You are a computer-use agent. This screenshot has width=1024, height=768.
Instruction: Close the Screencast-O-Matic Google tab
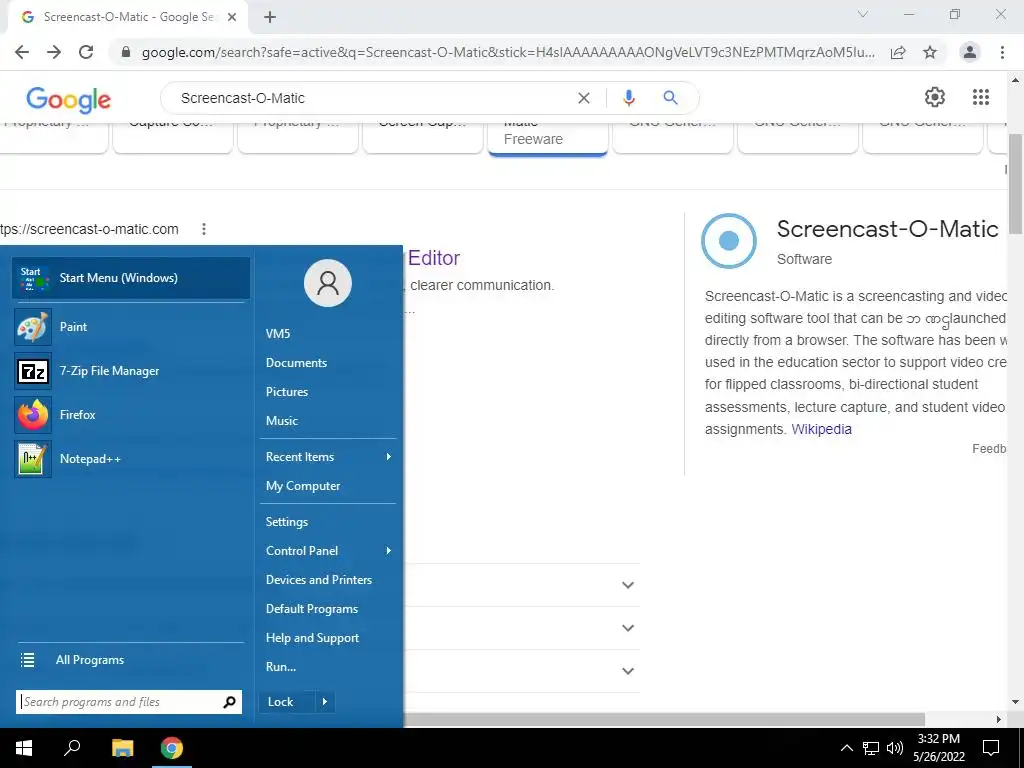232,18
